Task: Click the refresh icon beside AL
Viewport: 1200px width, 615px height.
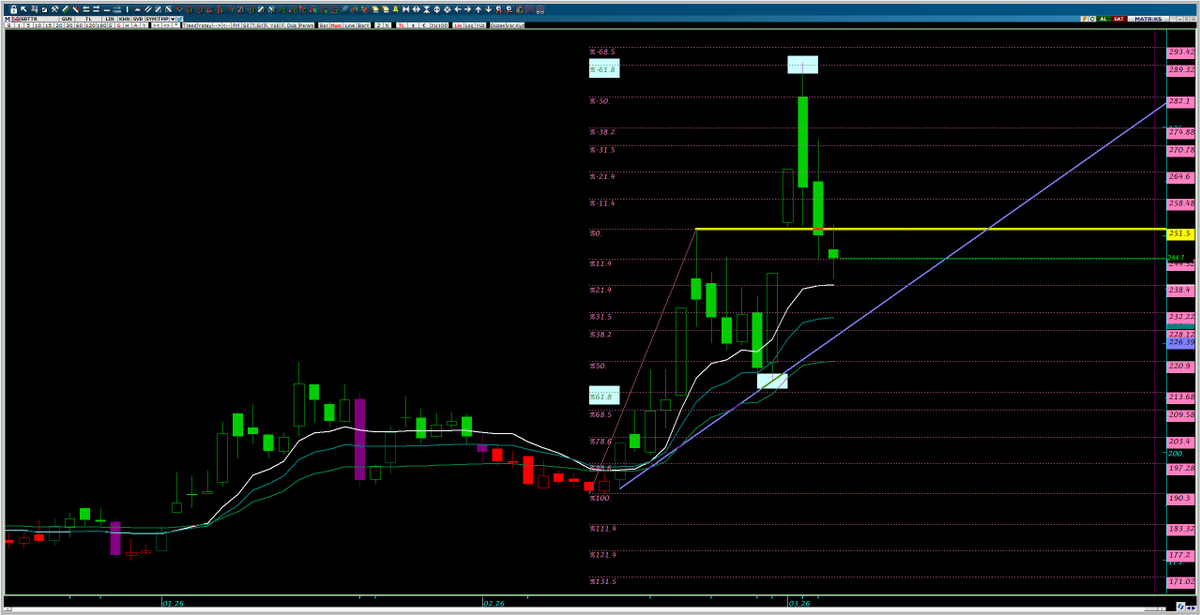Action: coord(1092,19)
